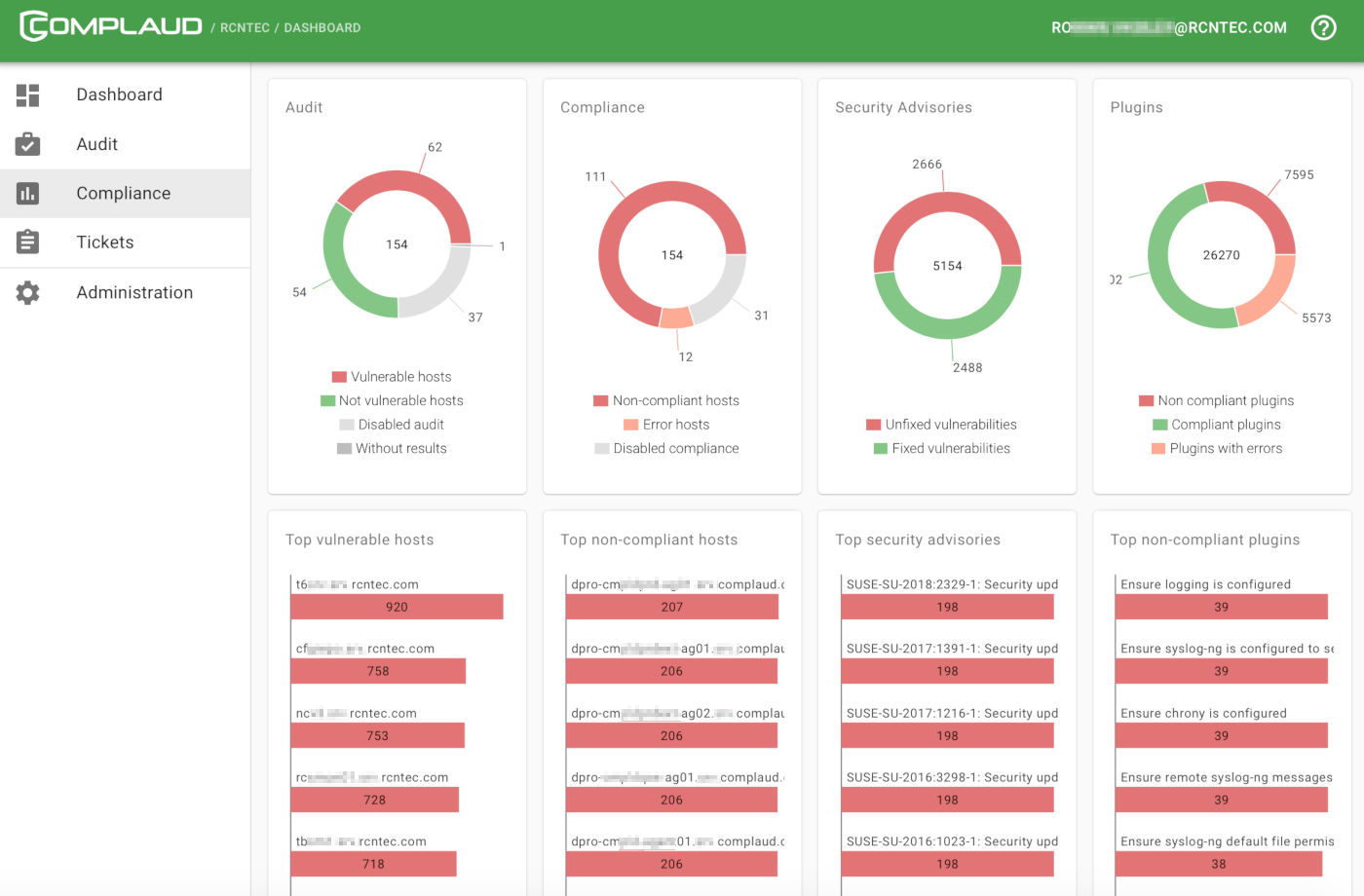The height and width of the screenshot is (896, 1364).
Task: Open the Administration menu item
Action: (x=134, y=292)
